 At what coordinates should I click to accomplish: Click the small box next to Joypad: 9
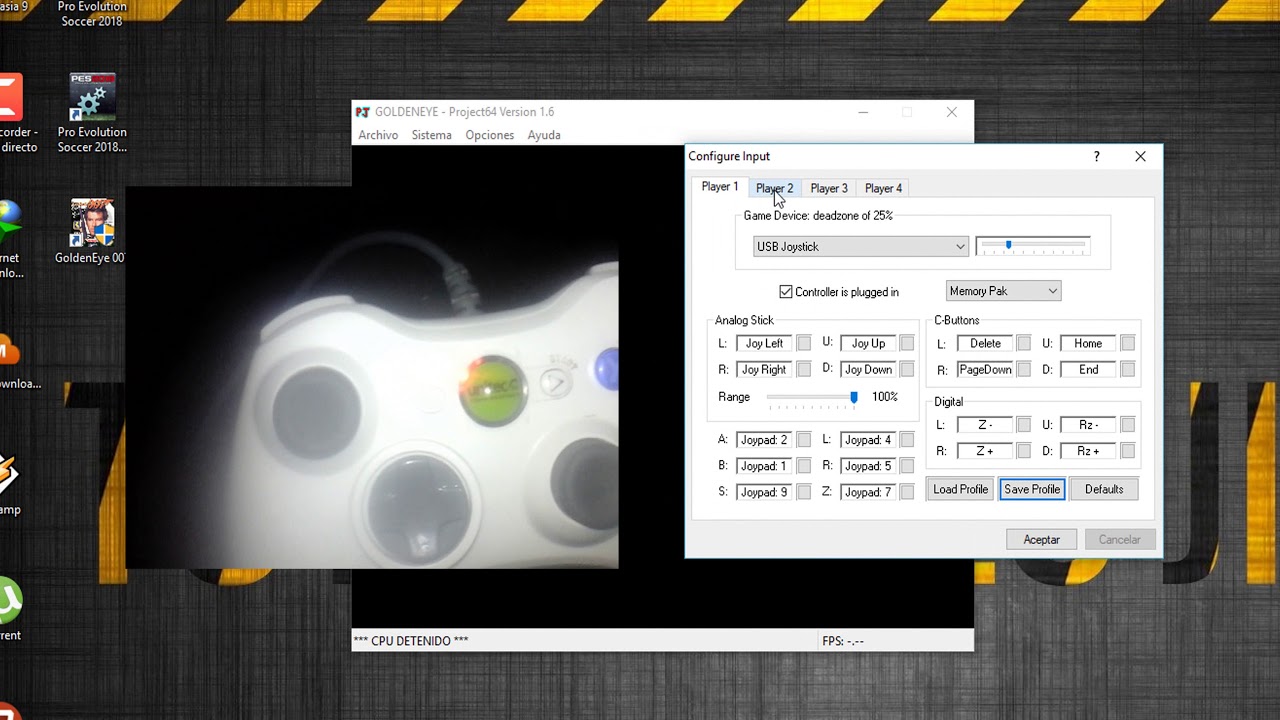tap(804, 492)
